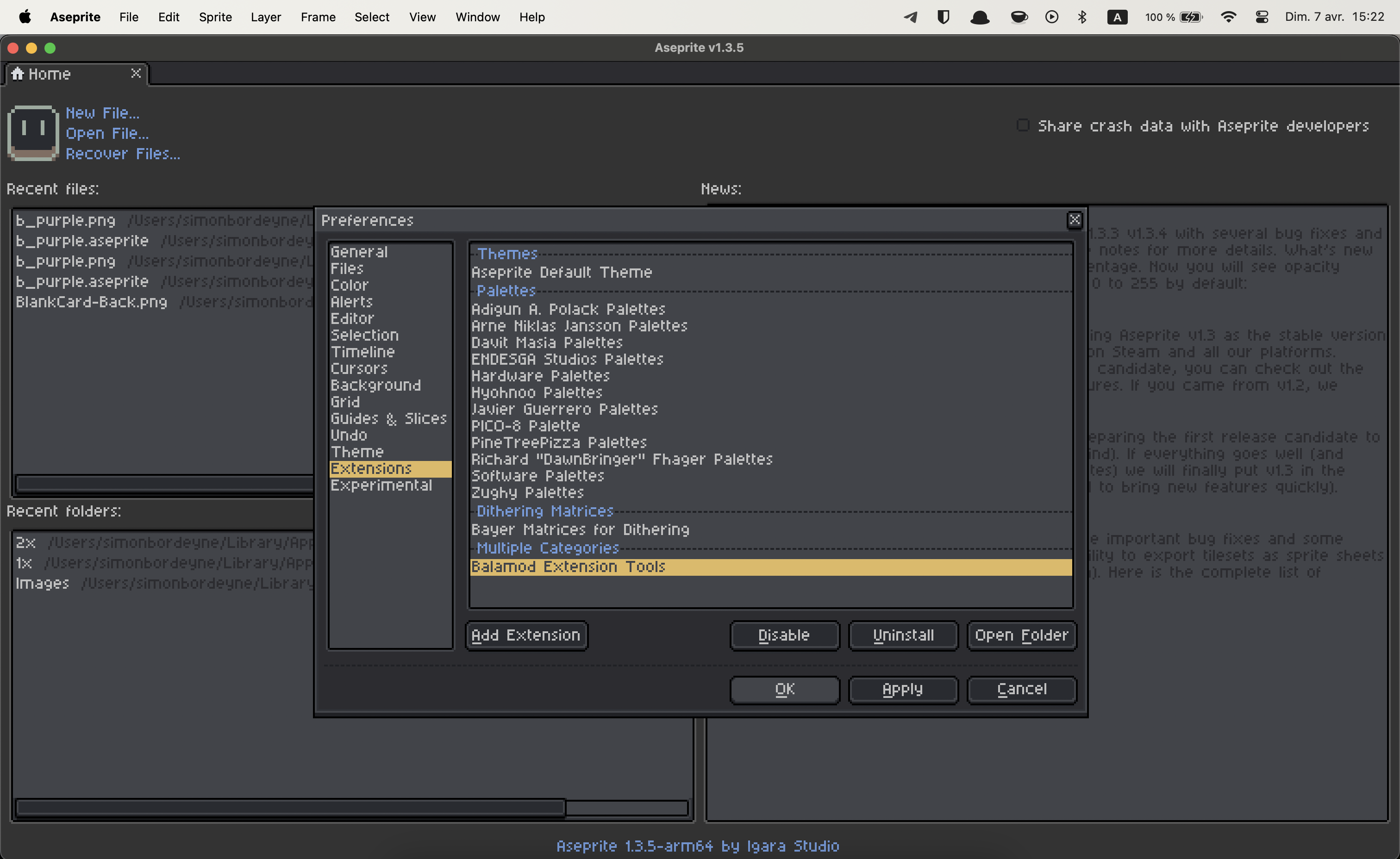The width and height of the screenshot is (1400, 859).
Task: Select Background preferences section
Action: tap(390, 385)
